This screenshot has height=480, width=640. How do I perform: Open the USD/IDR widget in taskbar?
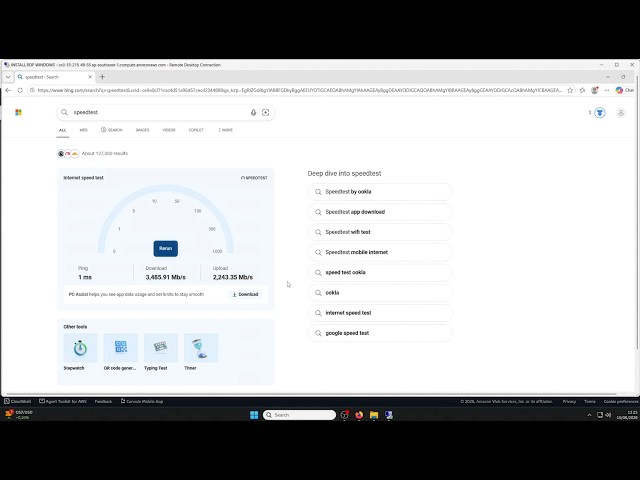pyautogui.click(x=19, y=415)
